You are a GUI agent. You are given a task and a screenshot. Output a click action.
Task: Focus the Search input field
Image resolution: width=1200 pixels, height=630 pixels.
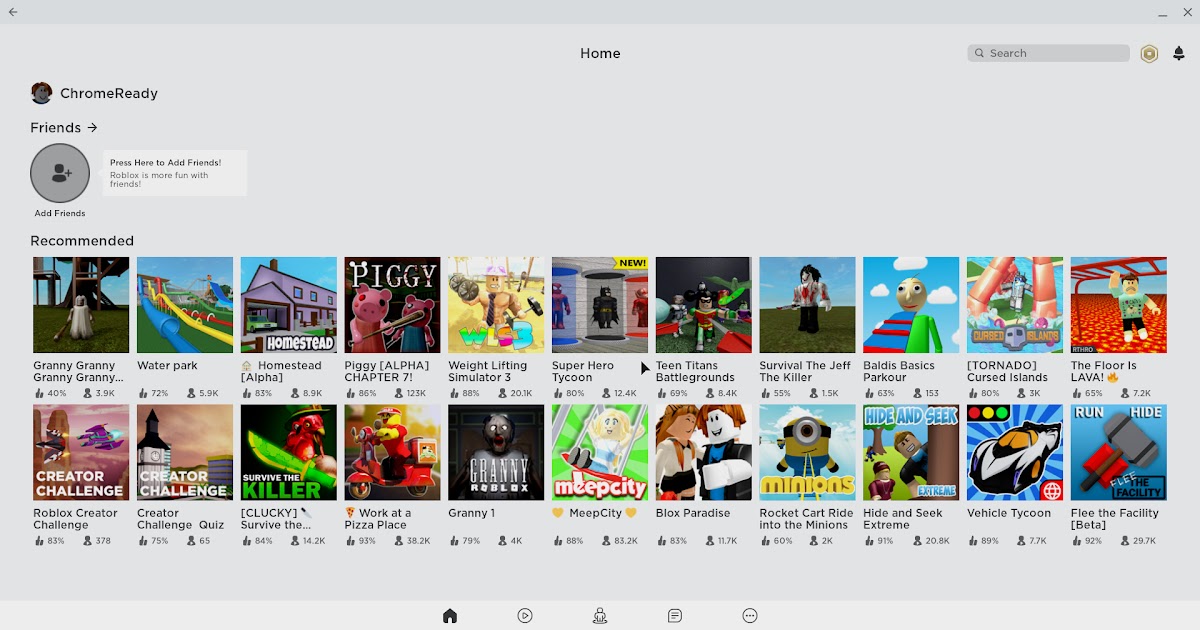click(x=1048, y=53)
